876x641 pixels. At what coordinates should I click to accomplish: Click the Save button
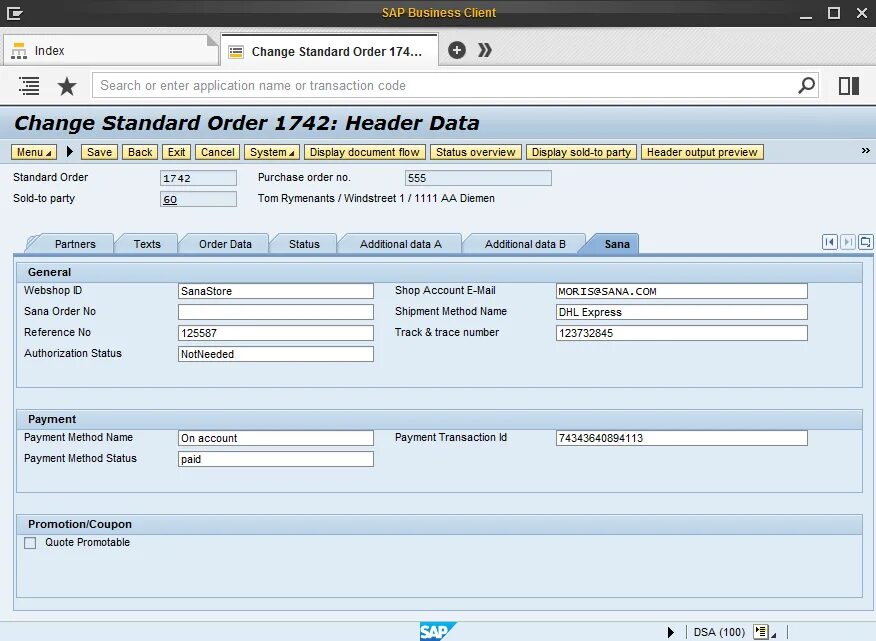pyautogui.click(x=99, y=152)
